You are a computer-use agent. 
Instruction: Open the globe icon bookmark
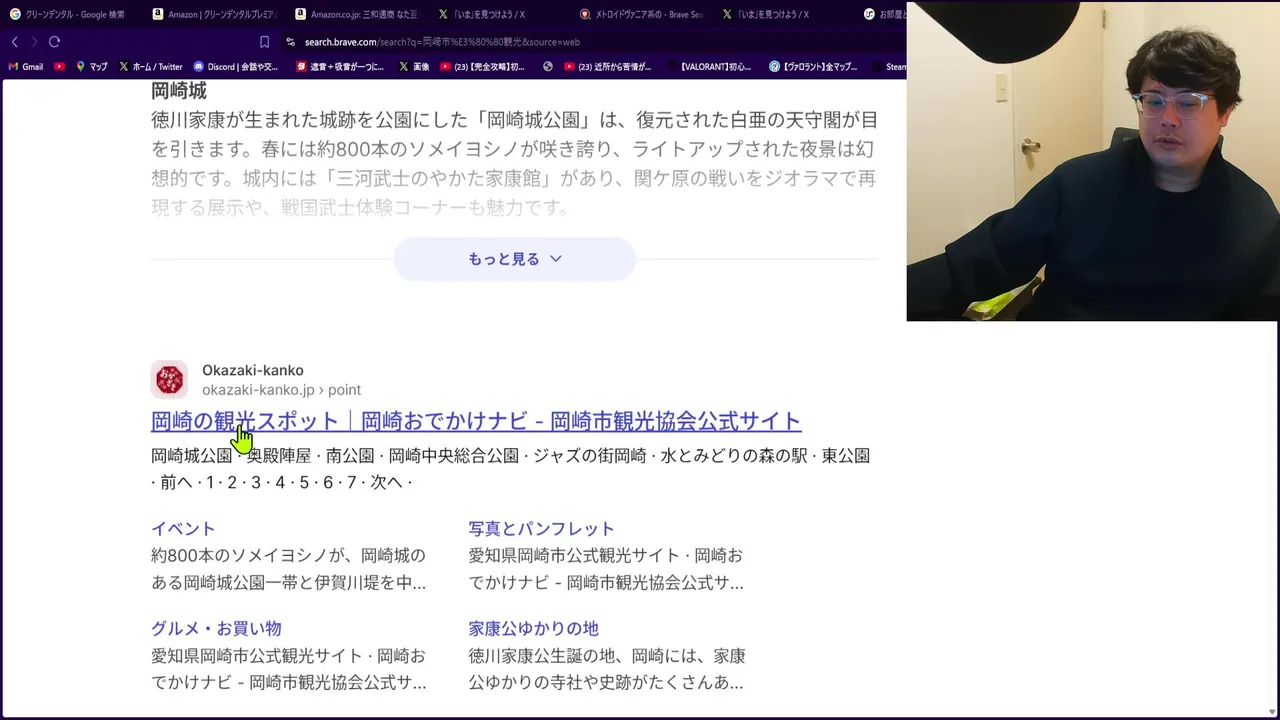point(548,67)
